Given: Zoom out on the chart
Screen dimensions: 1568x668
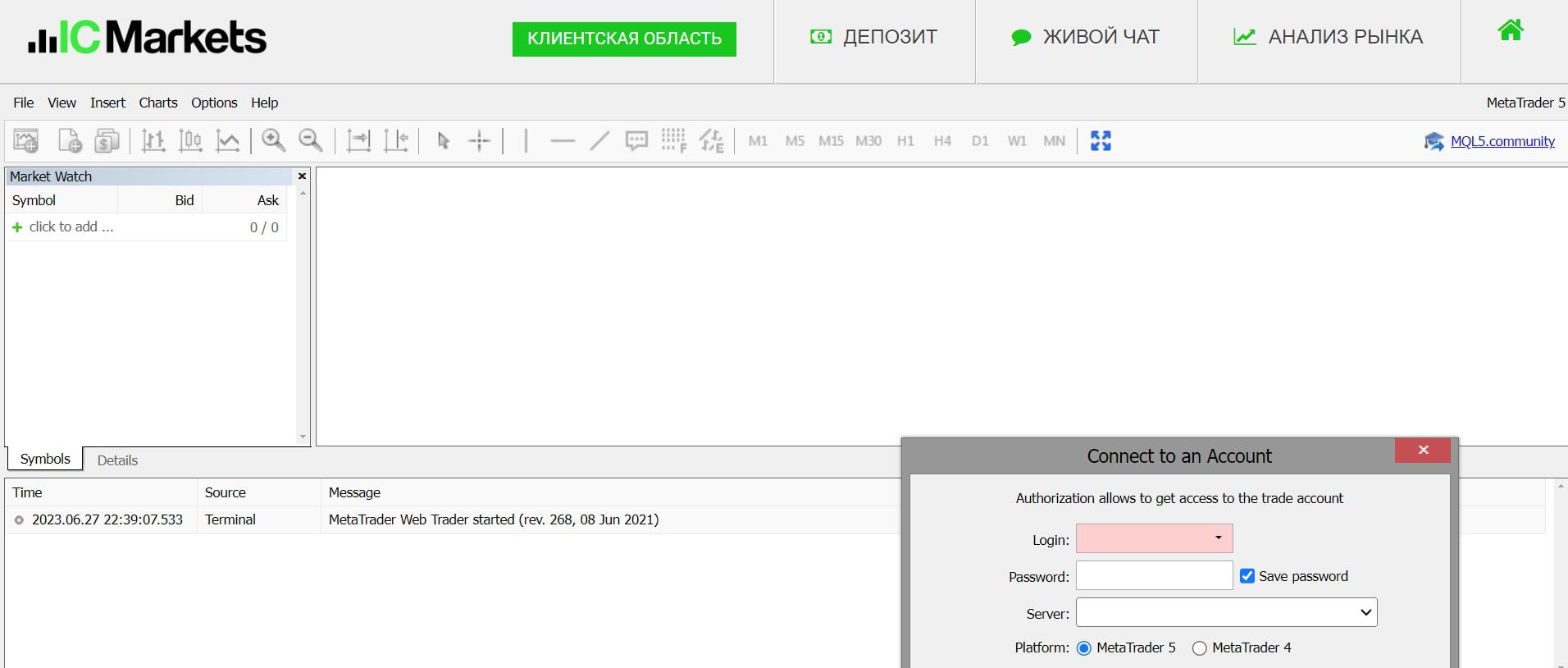Looking at the screenshot, I should [310, 140].
